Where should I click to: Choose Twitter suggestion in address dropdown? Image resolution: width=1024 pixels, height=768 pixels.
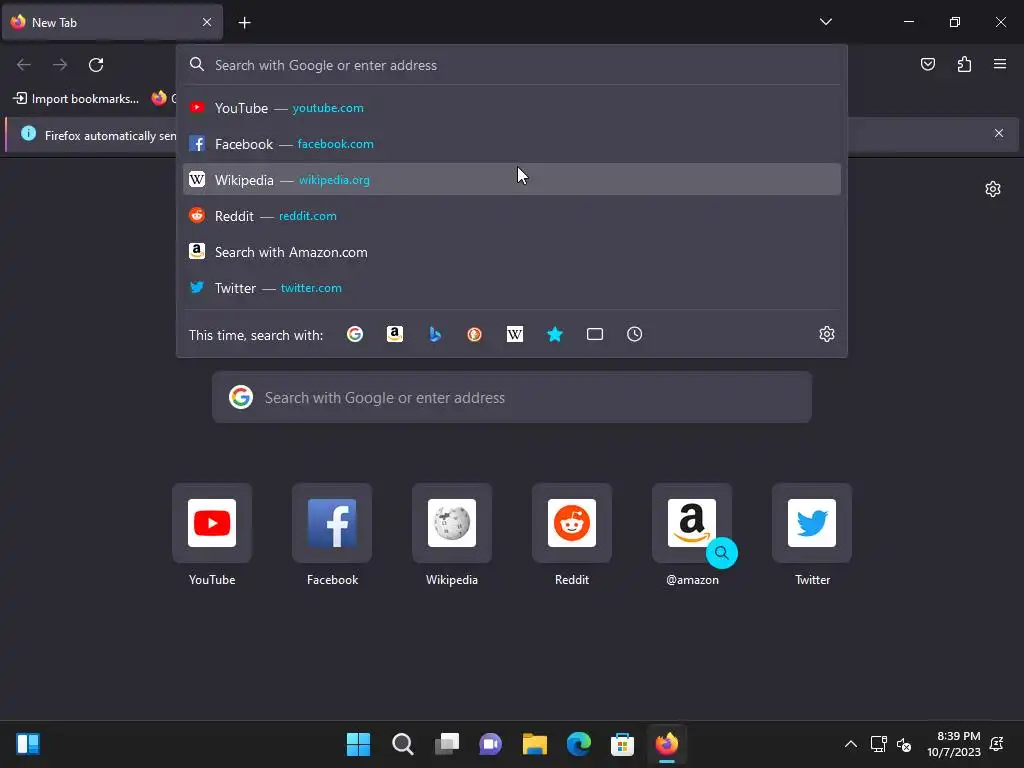[x=511, y=288]
